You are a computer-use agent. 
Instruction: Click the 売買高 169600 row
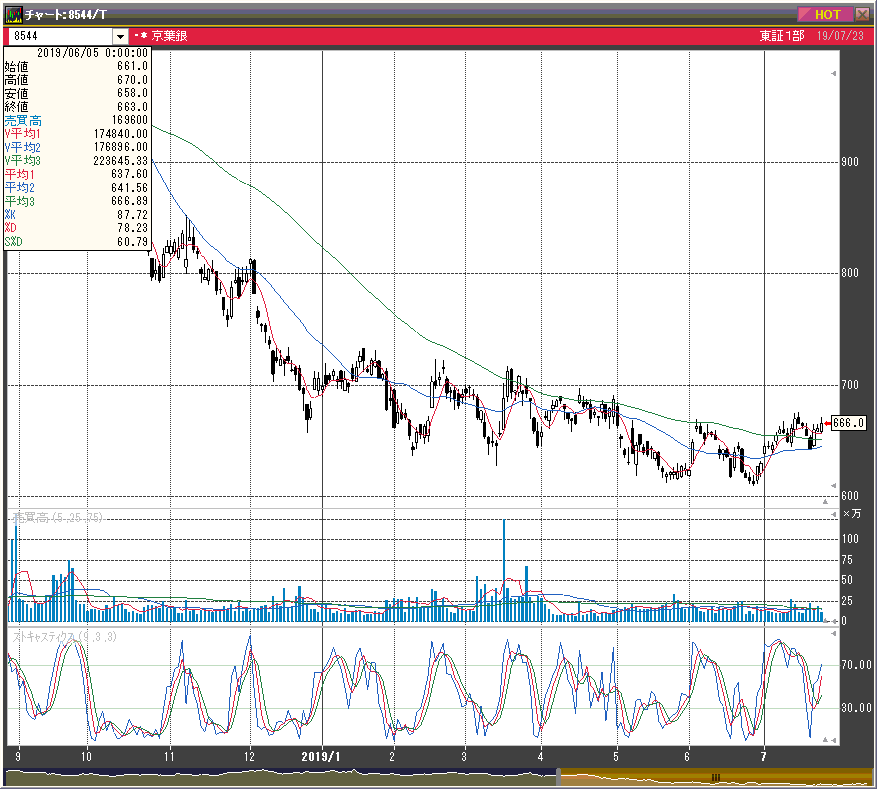point(77,120)
